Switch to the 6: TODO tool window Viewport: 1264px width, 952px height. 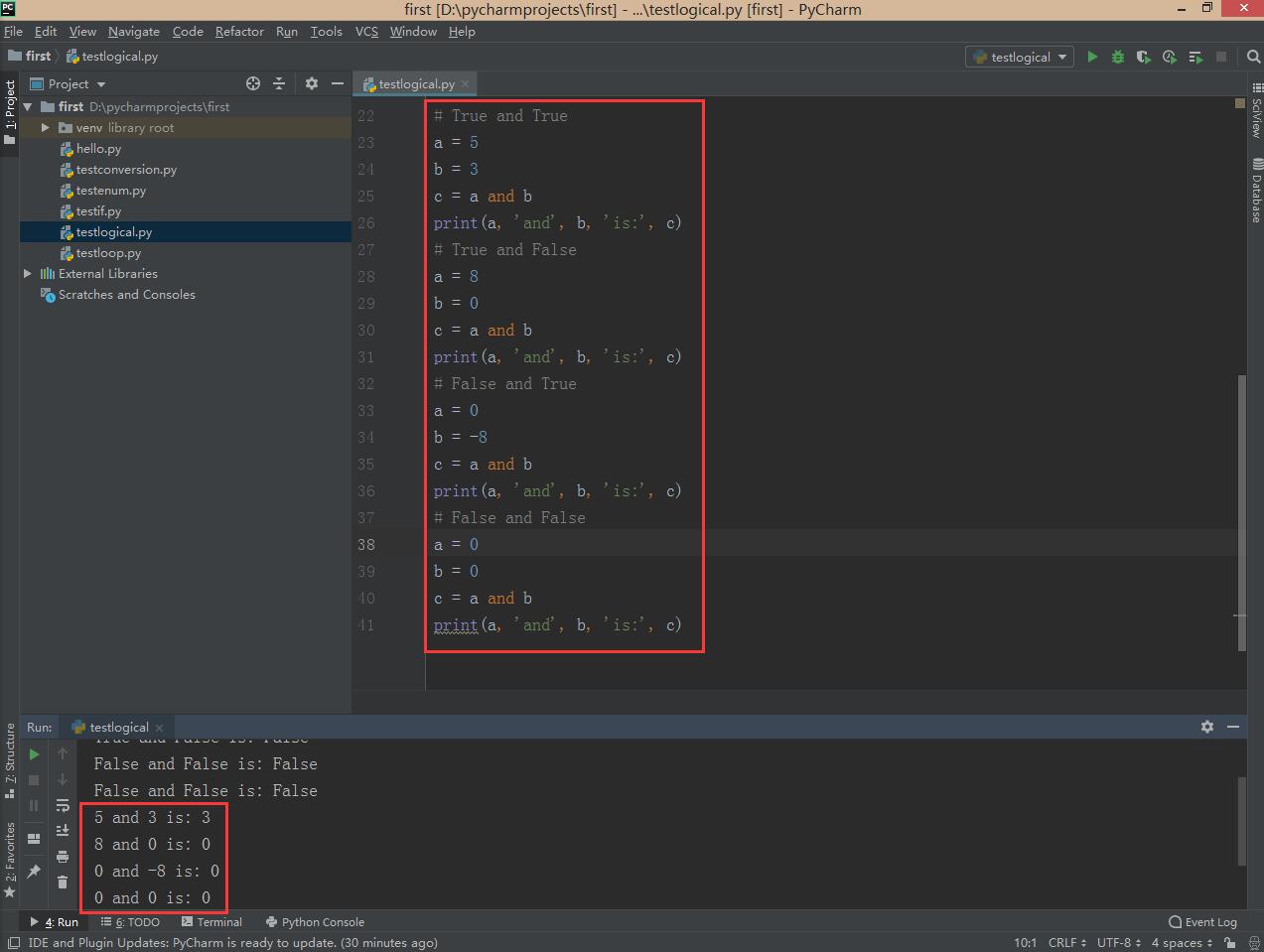(x=131, y=922)
